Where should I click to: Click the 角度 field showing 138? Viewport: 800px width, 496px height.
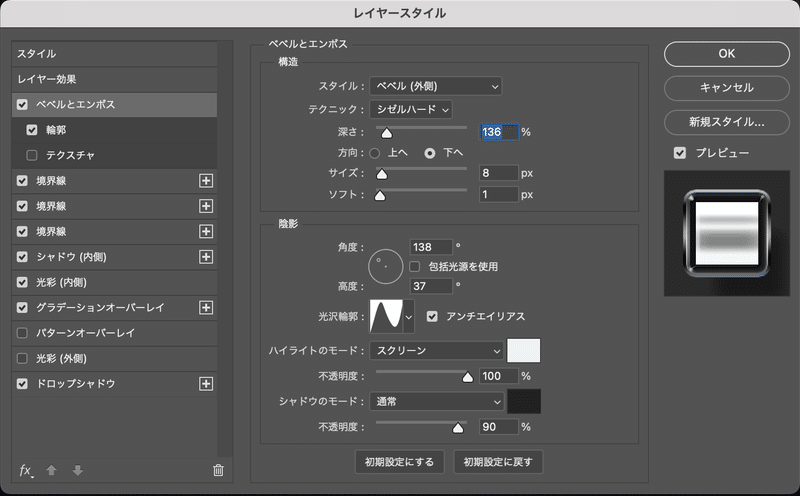pyautogui.click(x=431, y=247)
